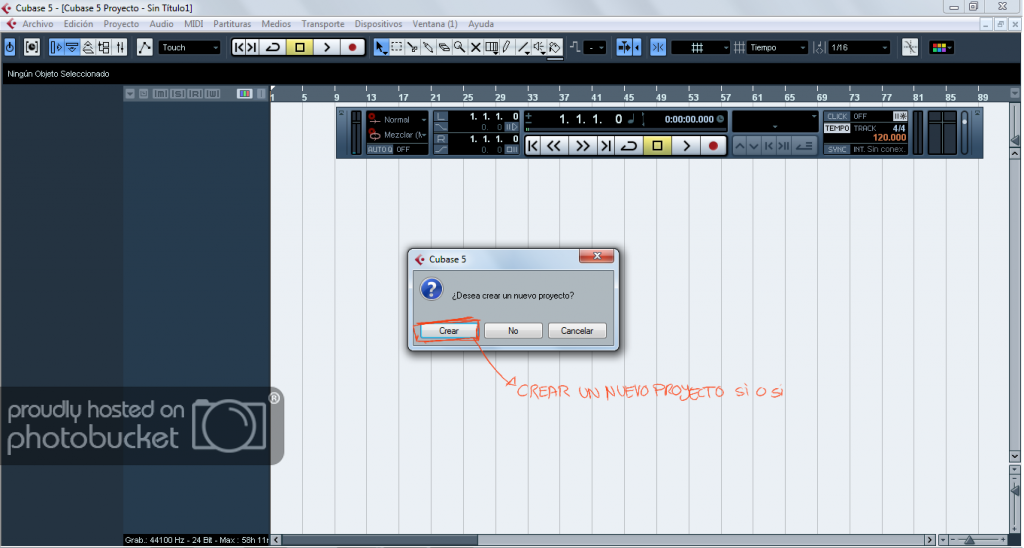
Task: Toggle the activate project power button
Action: pos(10,47)
